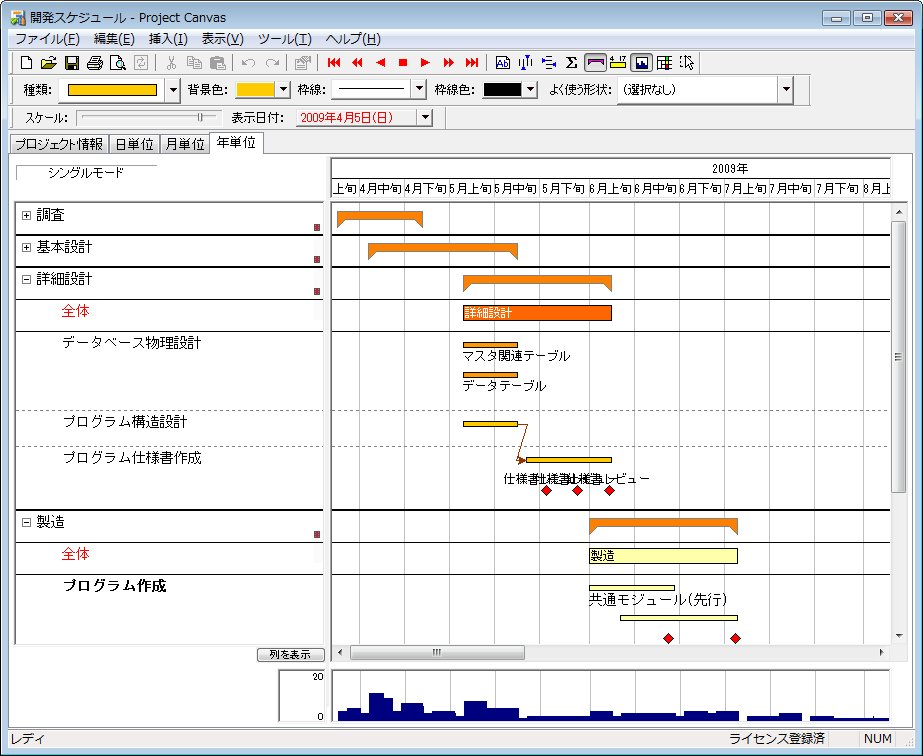923x756 pixels.
Task: Click the Sigma summation icon
Action: (571, 63)
